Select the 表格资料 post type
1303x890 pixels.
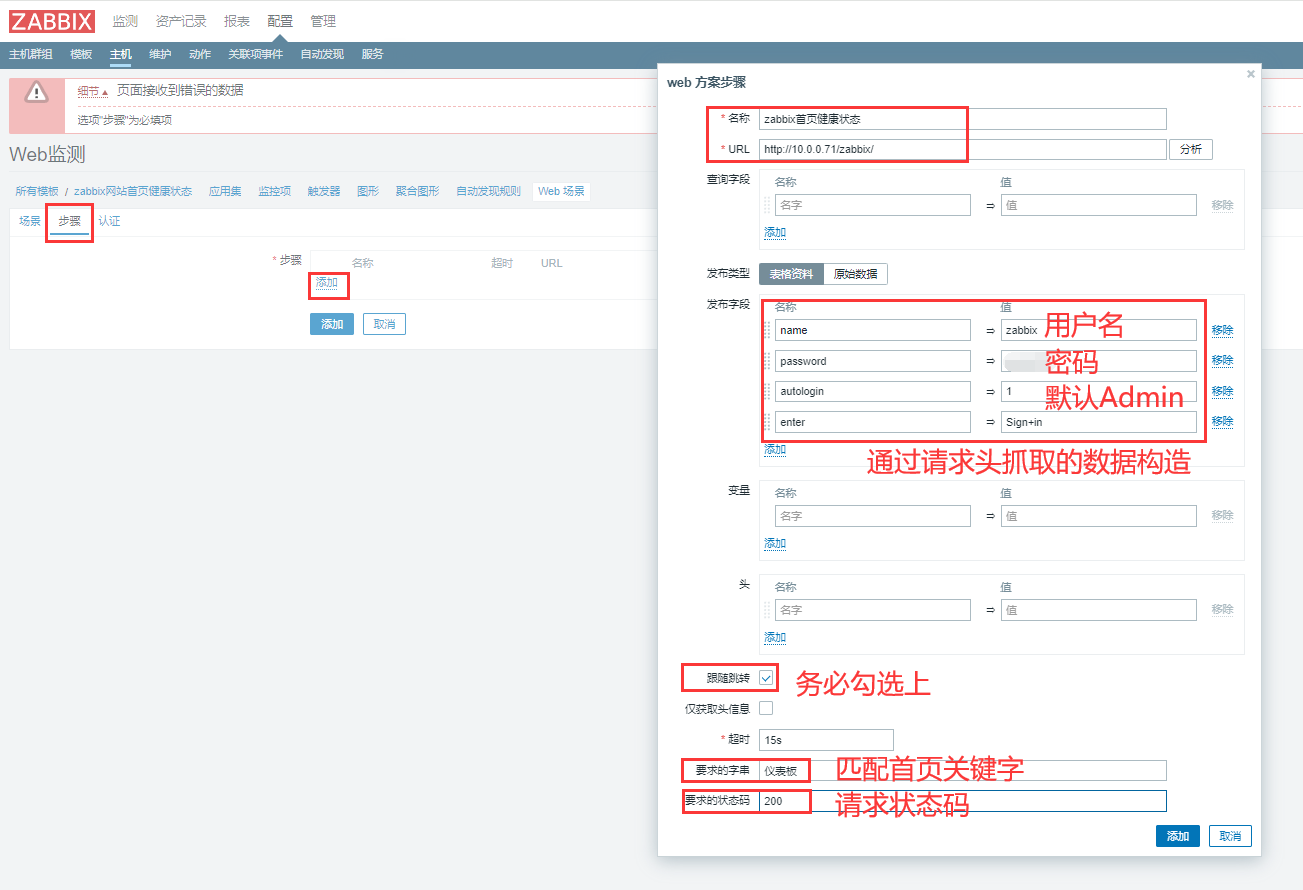point(791,274)
